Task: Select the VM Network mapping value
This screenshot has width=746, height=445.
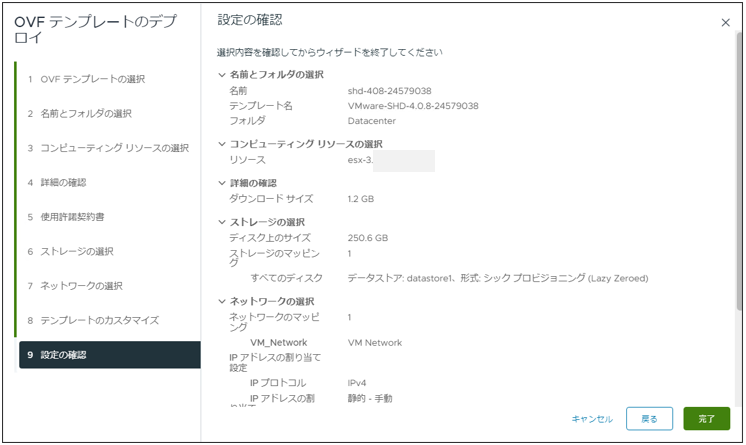Action: pos(375,343)
